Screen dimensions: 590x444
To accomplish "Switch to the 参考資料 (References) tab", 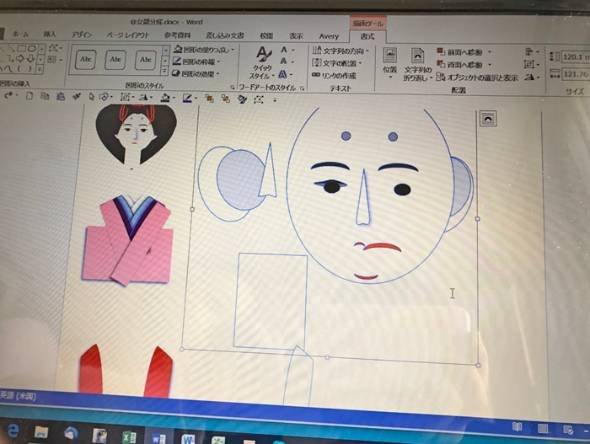I will [x=178, y=35].
